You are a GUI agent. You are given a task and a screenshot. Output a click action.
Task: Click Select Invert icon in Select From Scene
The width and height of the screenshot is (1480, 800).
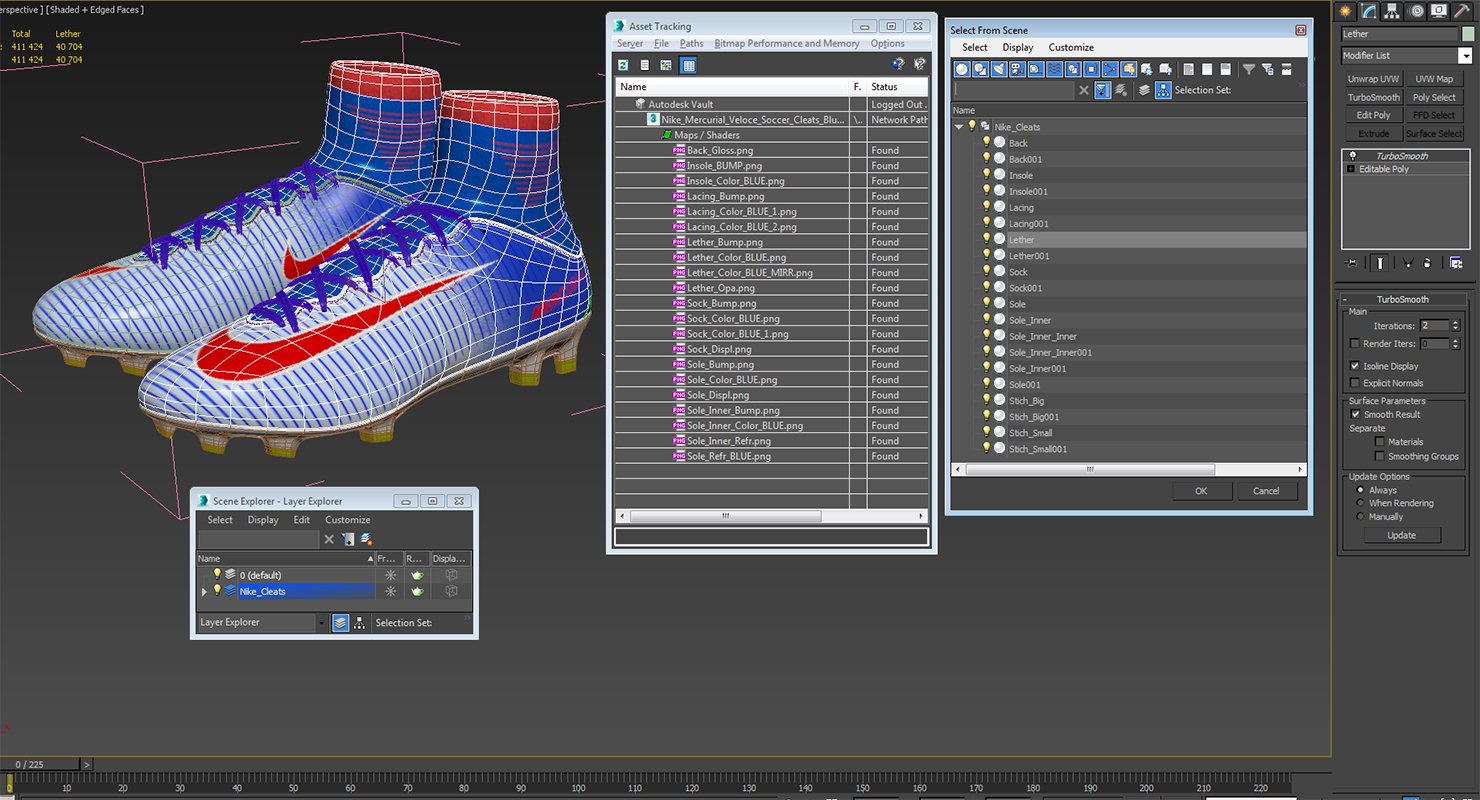click(1225, 69)
